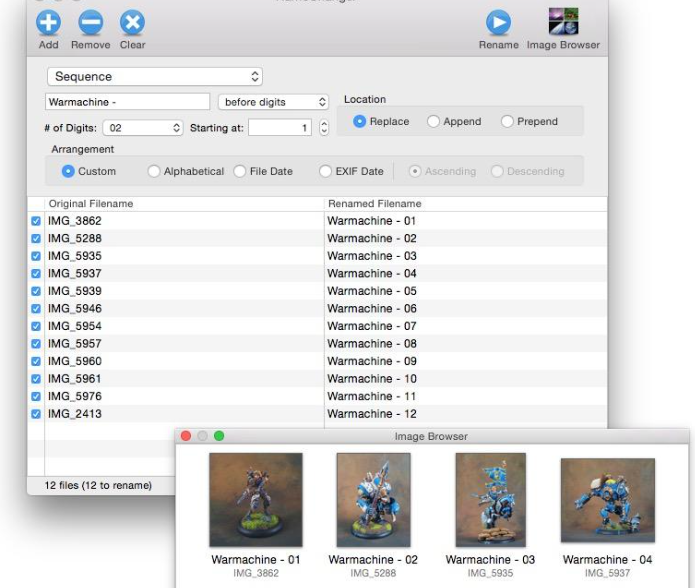This screenshot has height=588, width=695.
Task: Select the IMG_5939 original filename
Action: tap(75, 291)
